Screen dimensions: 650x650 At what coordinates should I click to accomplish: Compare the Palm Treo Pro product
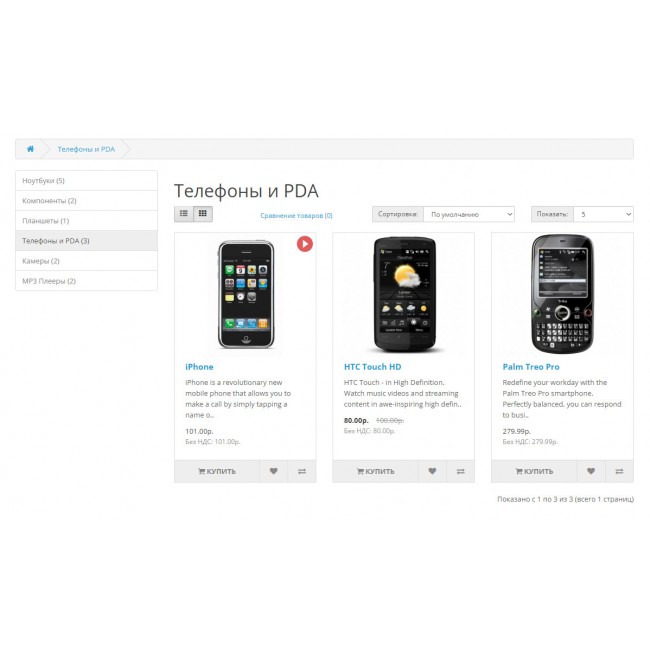point(619,471)
